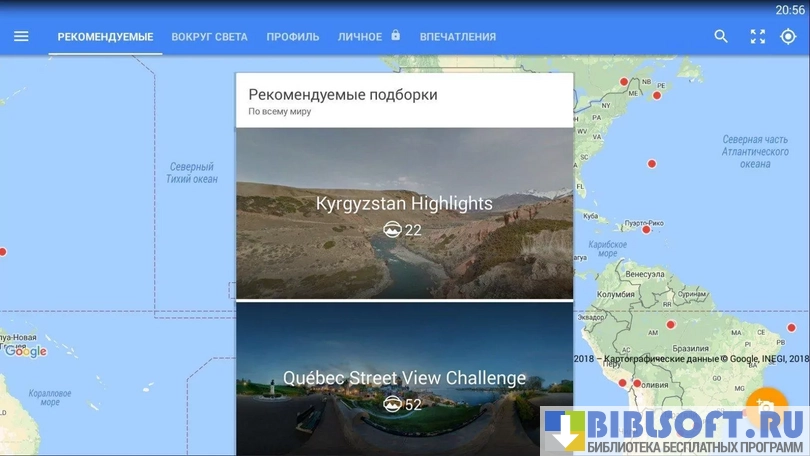This screenshot has width=810, height=456.
Task: Check the clock showing 20:56
Action: pos(789,10)
